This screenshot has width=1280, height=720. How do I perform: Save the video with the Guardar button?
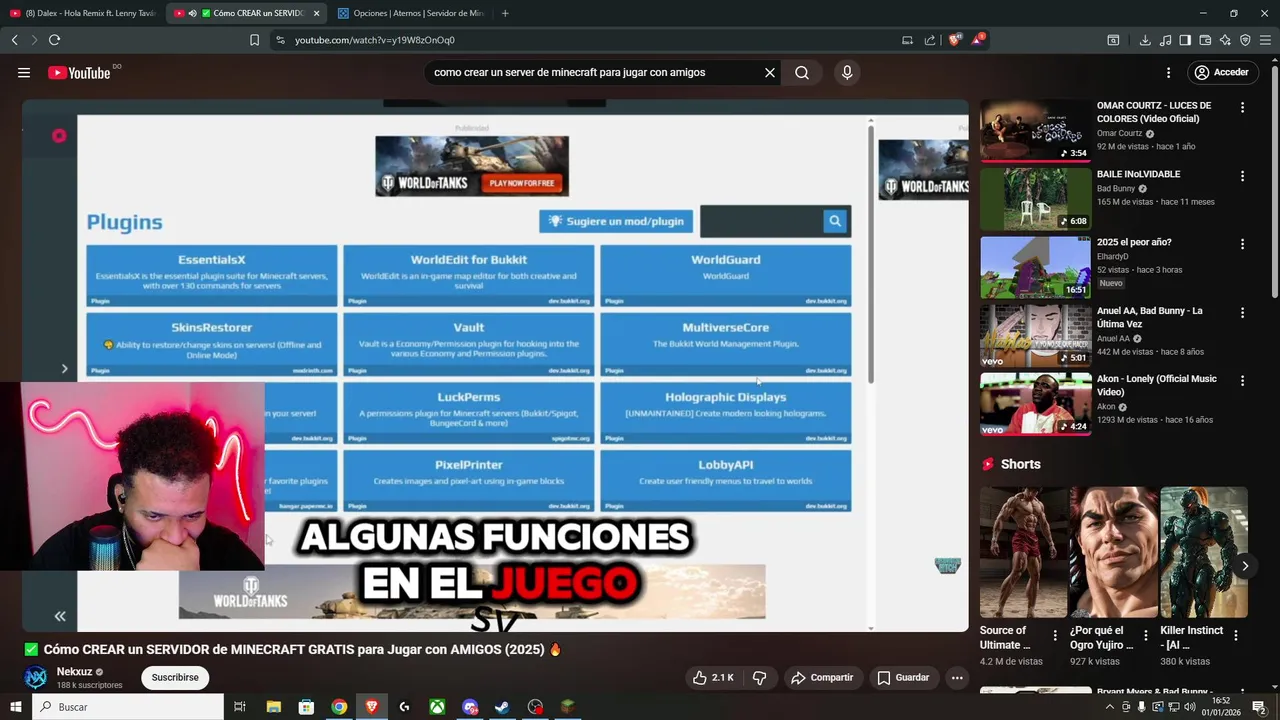[x=903, y=678]
